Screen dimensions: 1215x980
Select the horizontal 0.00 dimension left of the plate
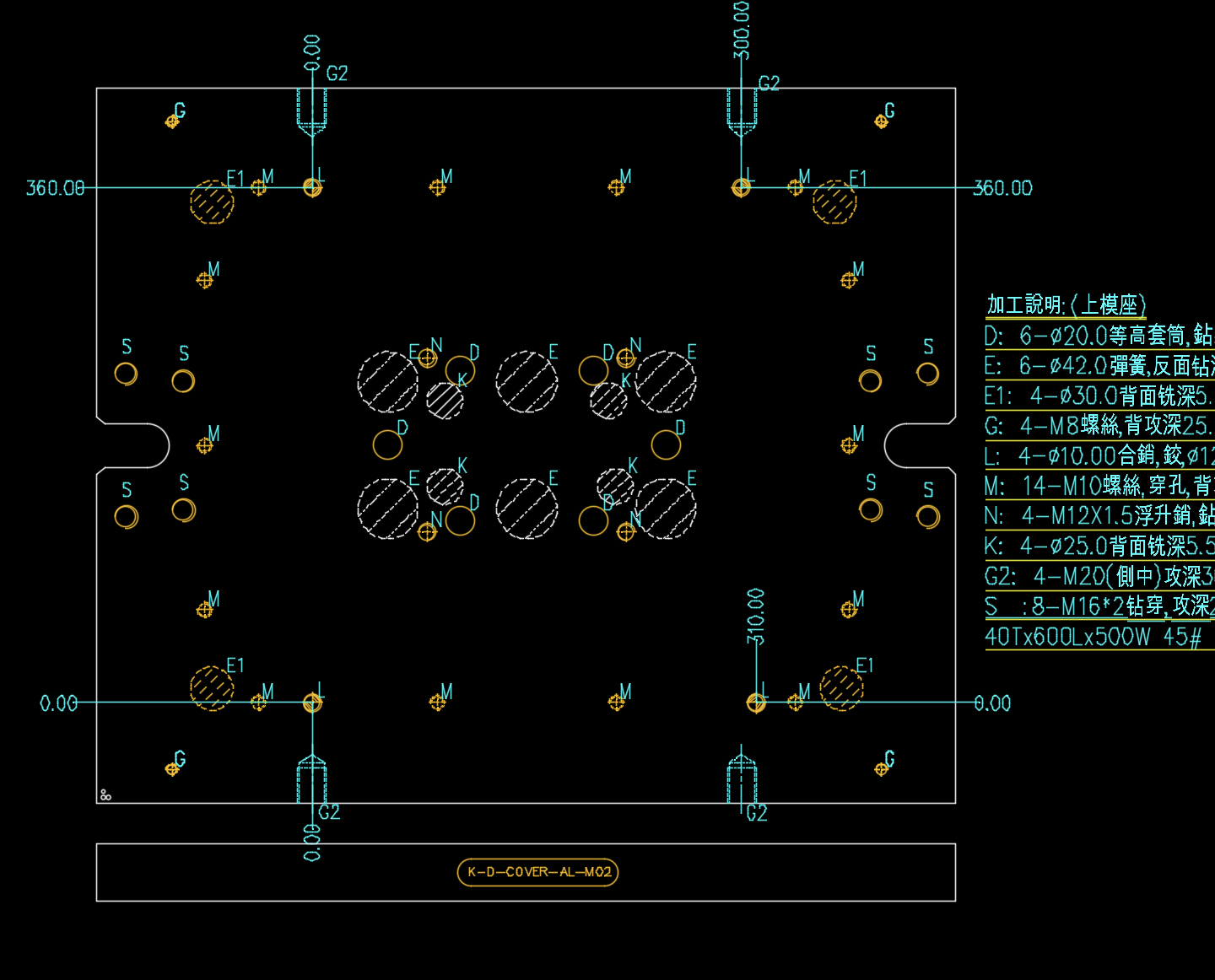59,703
